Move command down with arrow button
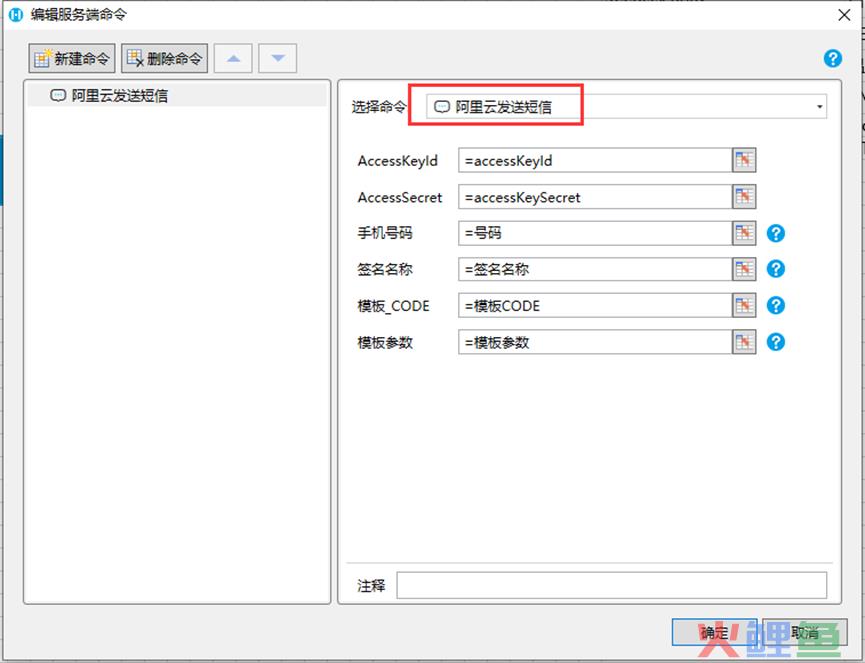The image size is (865, 663). (x=277, y=58)
